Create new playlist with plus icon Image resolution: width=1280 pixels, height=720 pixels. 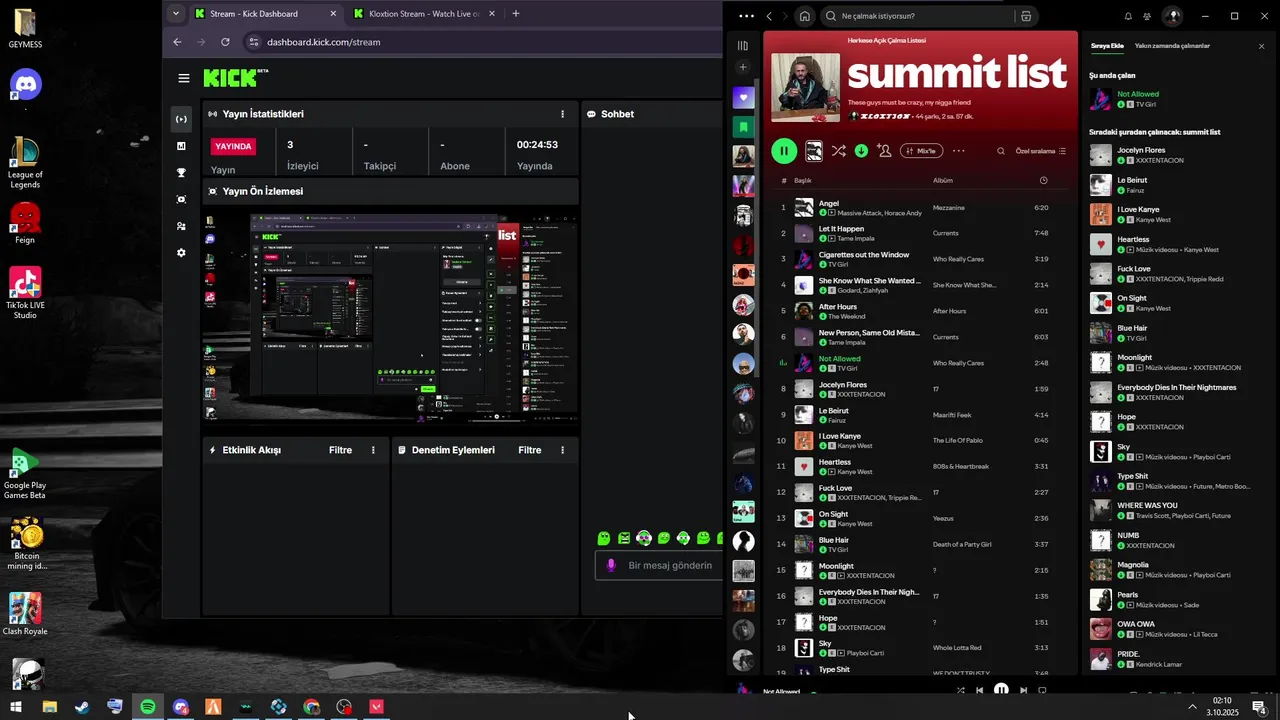pyautogui.click(x=742, y=67)
